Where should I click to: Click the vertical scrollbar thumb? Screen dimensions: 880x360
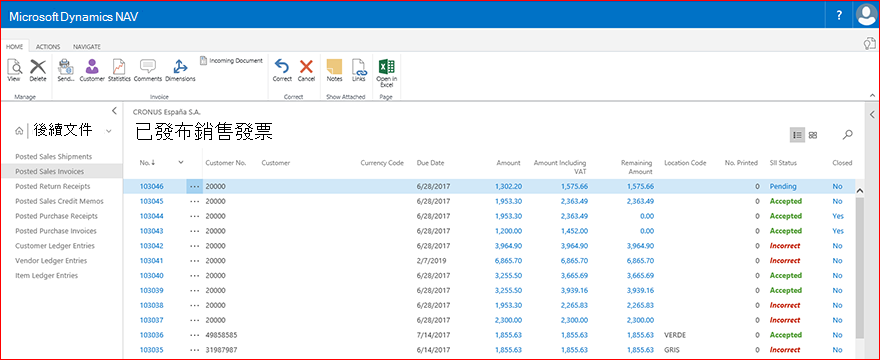click(x=860, y=267)
